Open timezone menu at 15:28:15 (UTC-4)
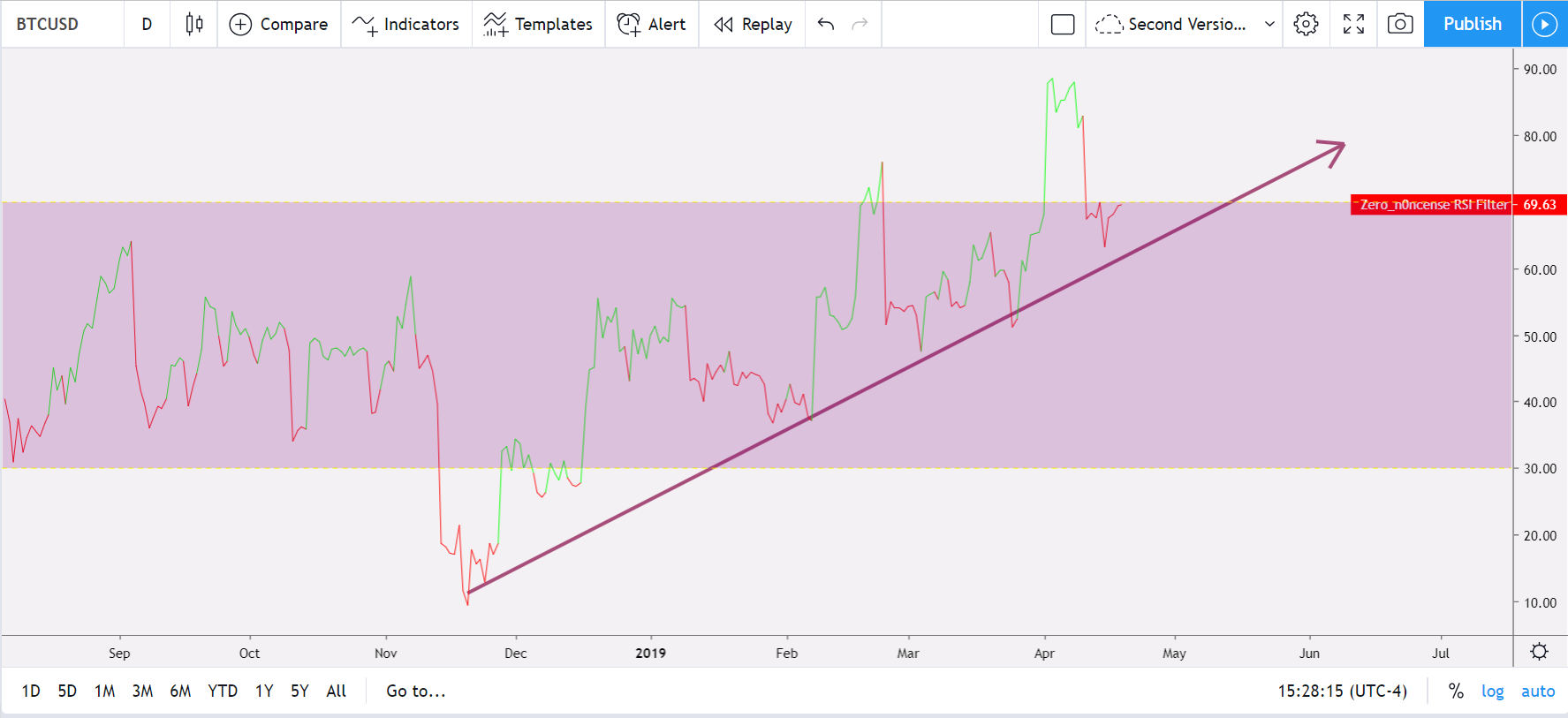Image resolution: width=1568 pixels, height=718 pixels. [1342, 691]
